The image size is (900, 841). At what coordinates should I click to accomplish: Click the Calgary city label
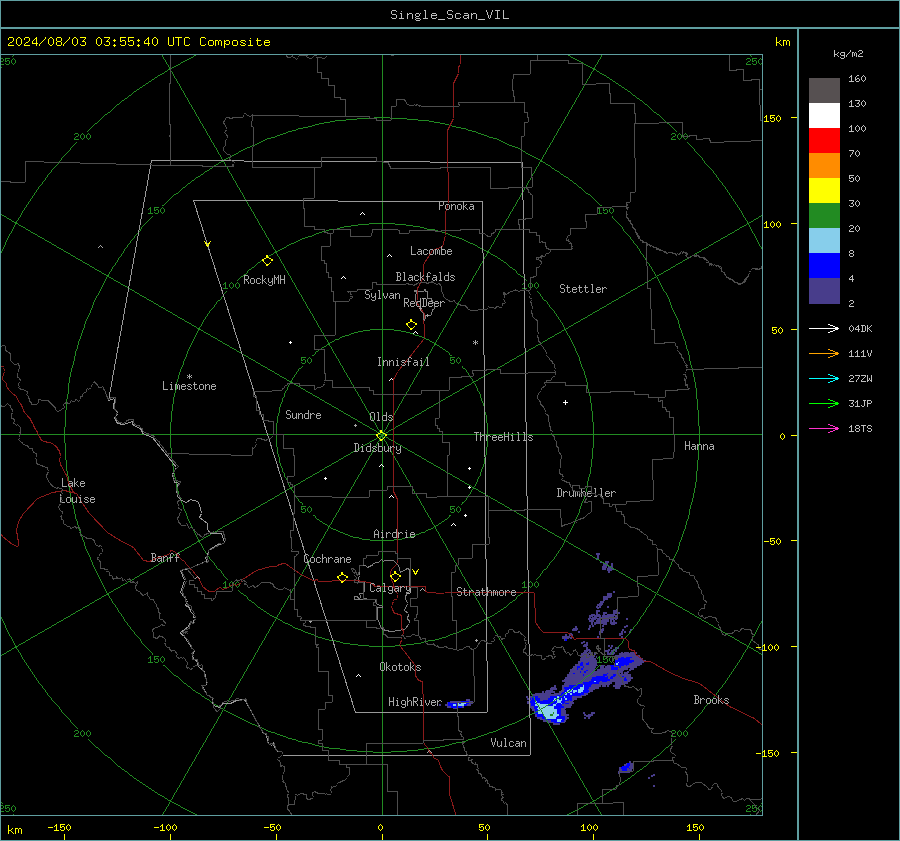click(x=390, y=588)
